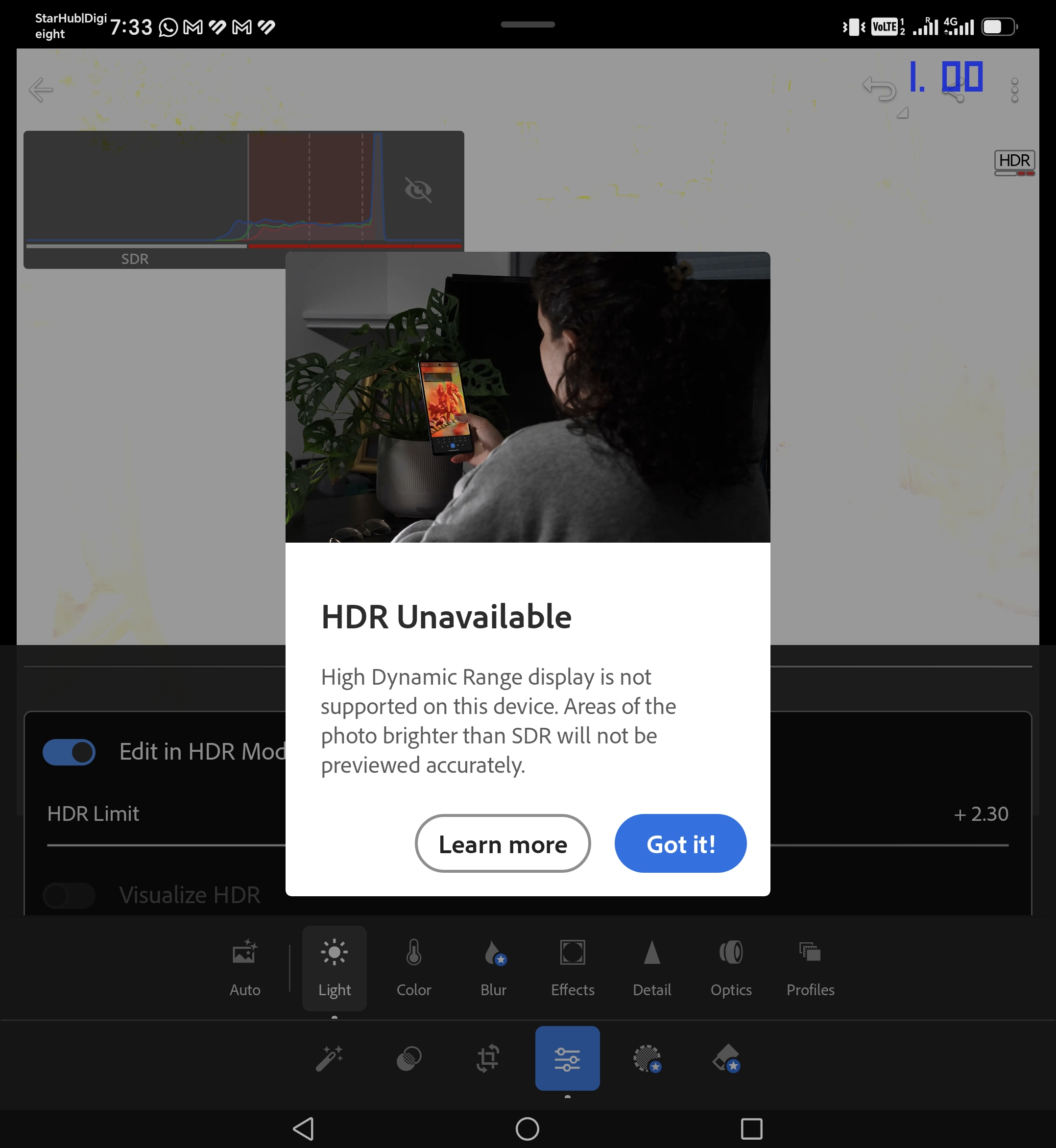The width and height of the screenshot is (1056, 1148).
Task: Undo the last edit
Action: coord(879,90)
